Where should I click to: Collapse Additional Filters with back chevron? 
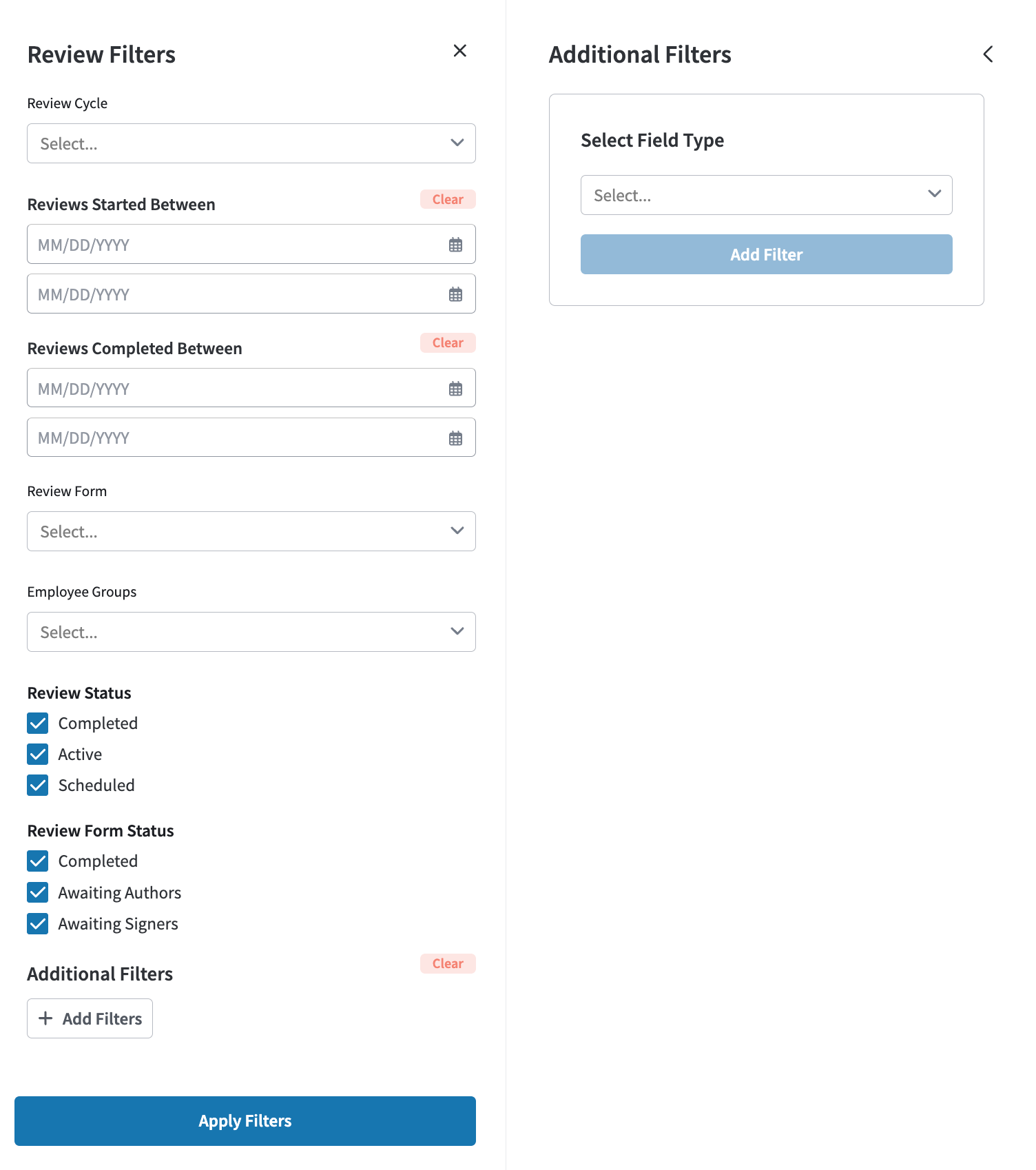point(988,54)
